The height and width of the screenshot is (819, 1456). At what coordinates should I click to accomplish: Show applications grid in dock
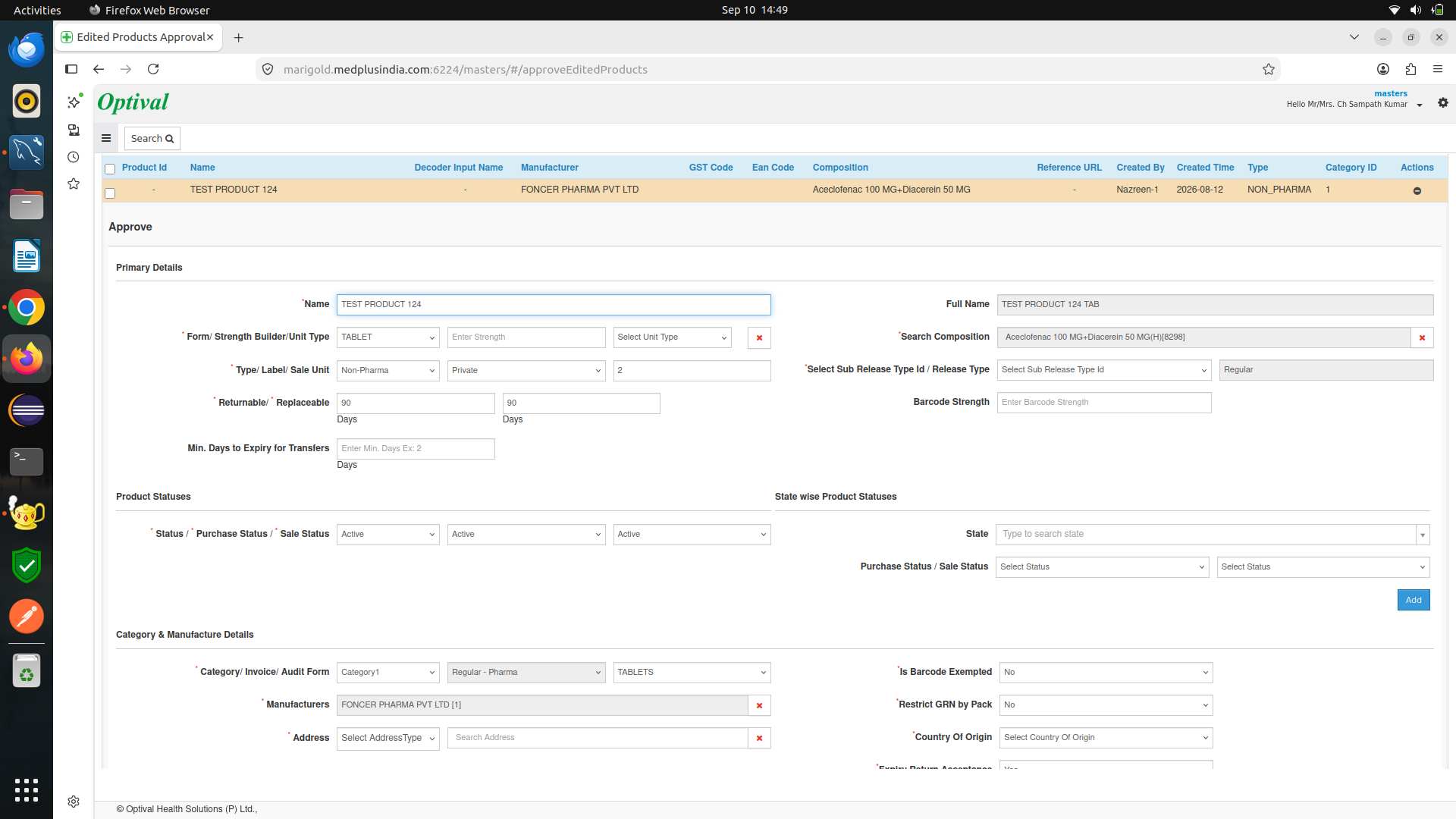[x=27, y=789]
